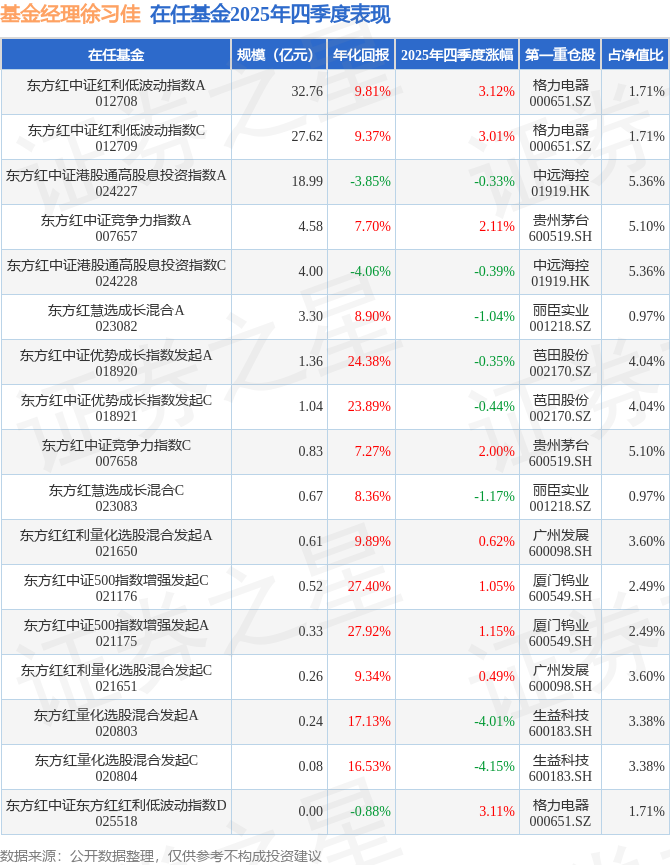Select the 年化回报 column header

[x=361, y=55]
